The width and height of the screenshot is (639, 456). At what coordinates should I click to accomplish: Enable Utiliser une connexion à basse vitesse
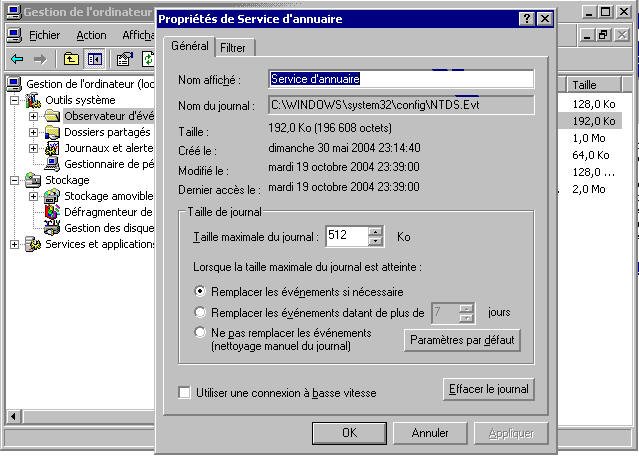pos(184,393)
